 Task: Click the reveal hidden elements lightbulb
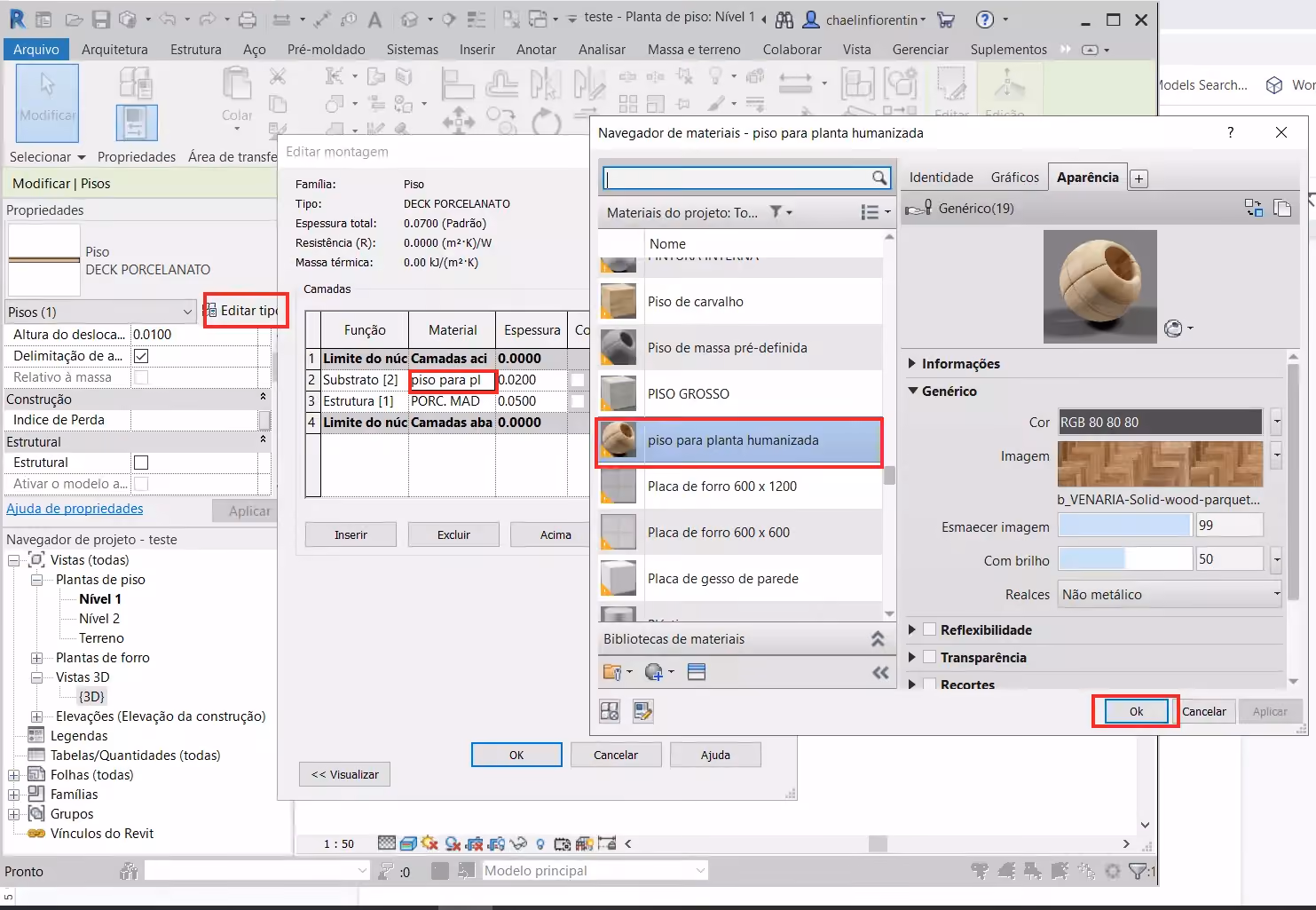point(540,843)
